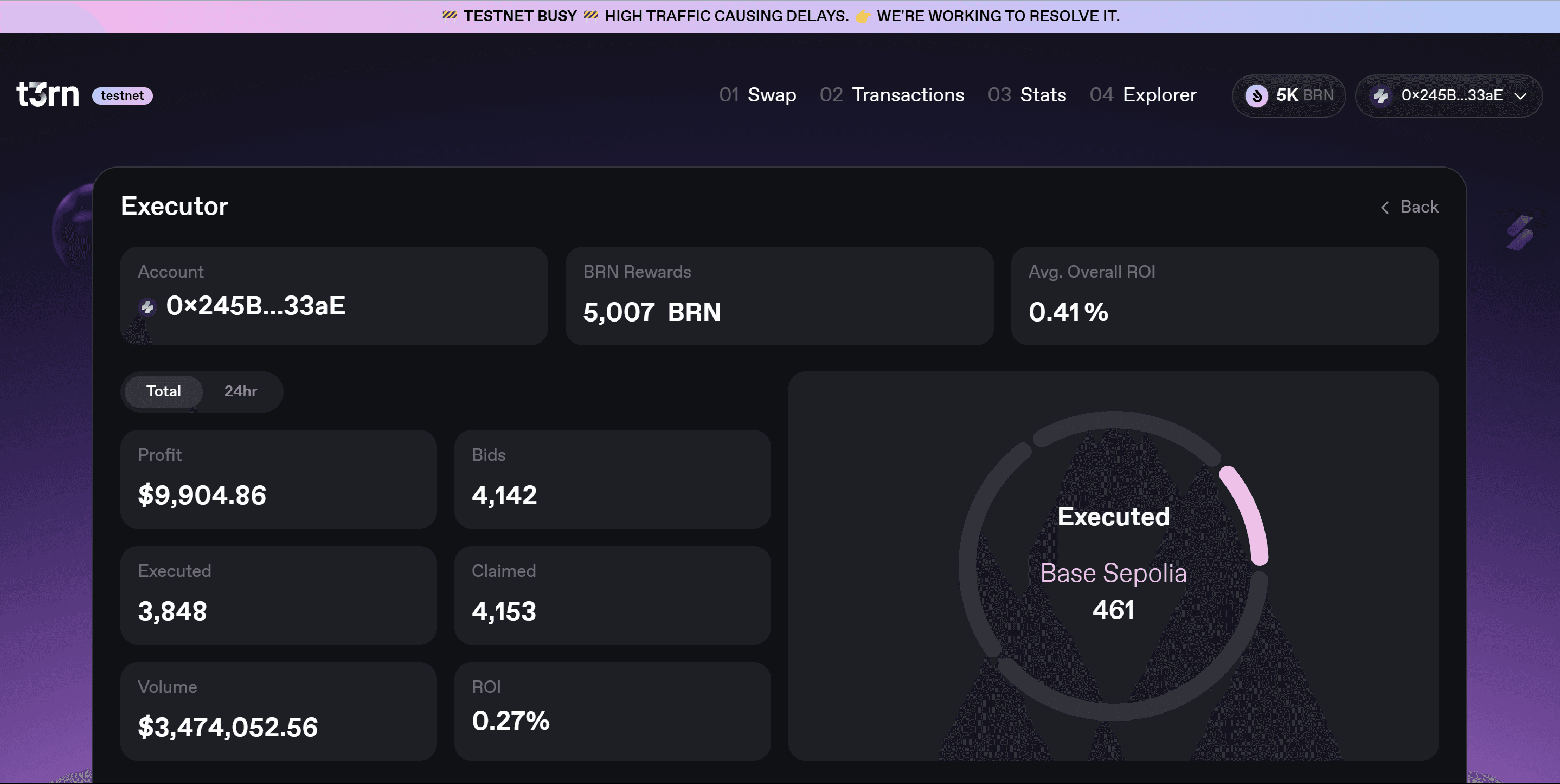Click the pointing hand emoji in banner
The height and width of the screenshot is (784, 1560).
point(862,16)
